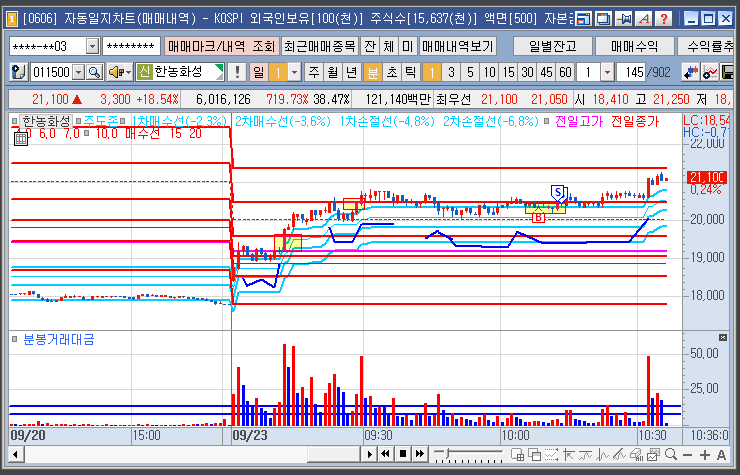
Task: Click the cascade windows icon in title bar
Action: 604,19
